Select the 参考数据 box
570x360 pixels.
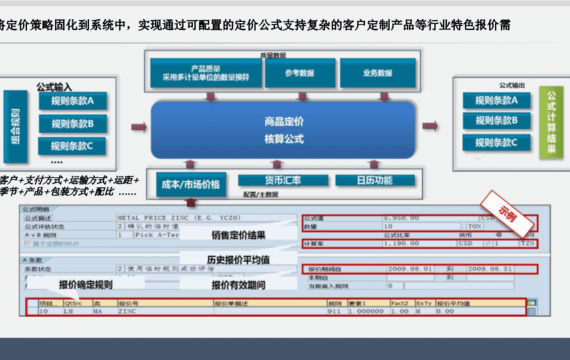[300, 73]
